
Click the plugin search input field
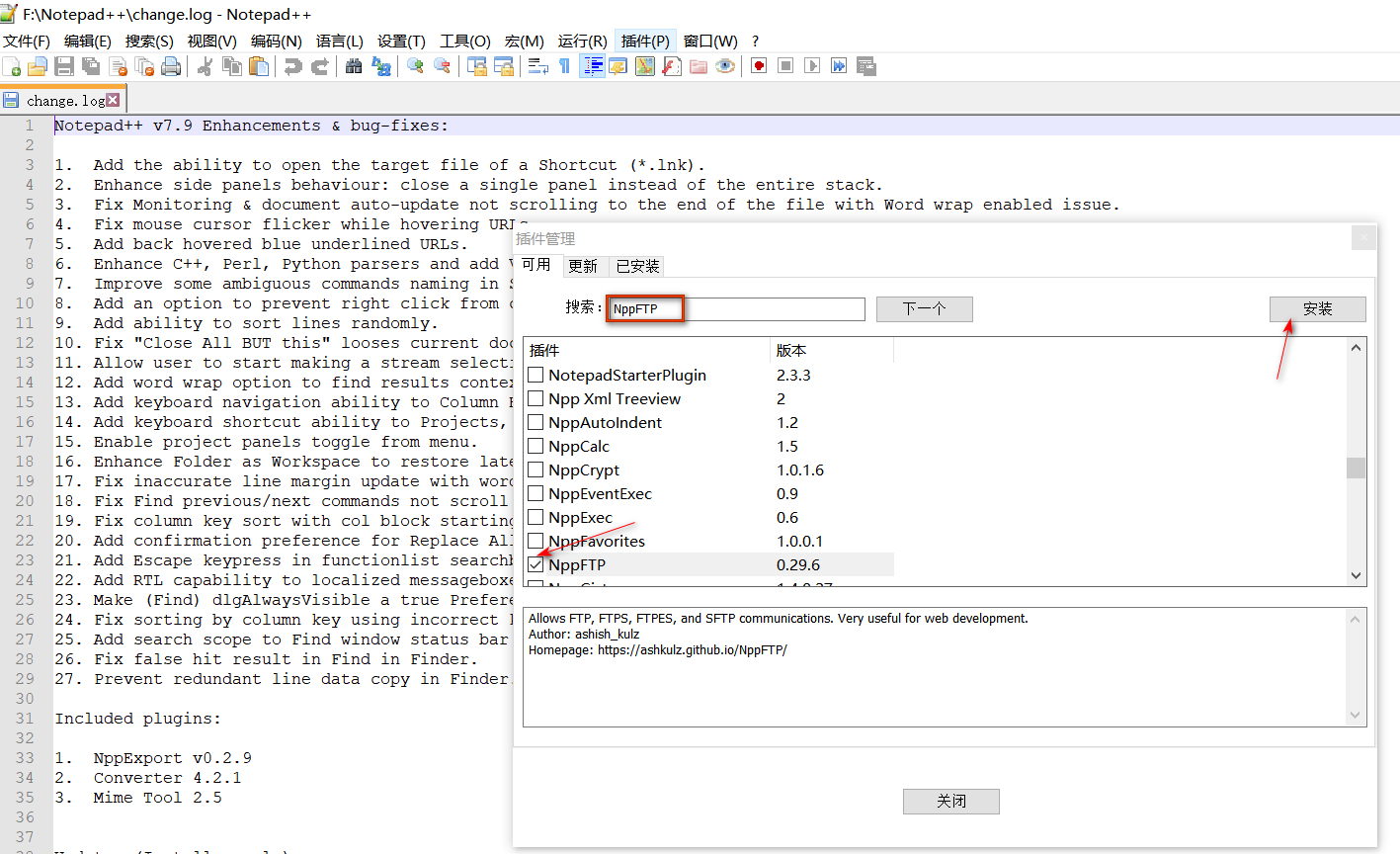[x=736, y=309]
